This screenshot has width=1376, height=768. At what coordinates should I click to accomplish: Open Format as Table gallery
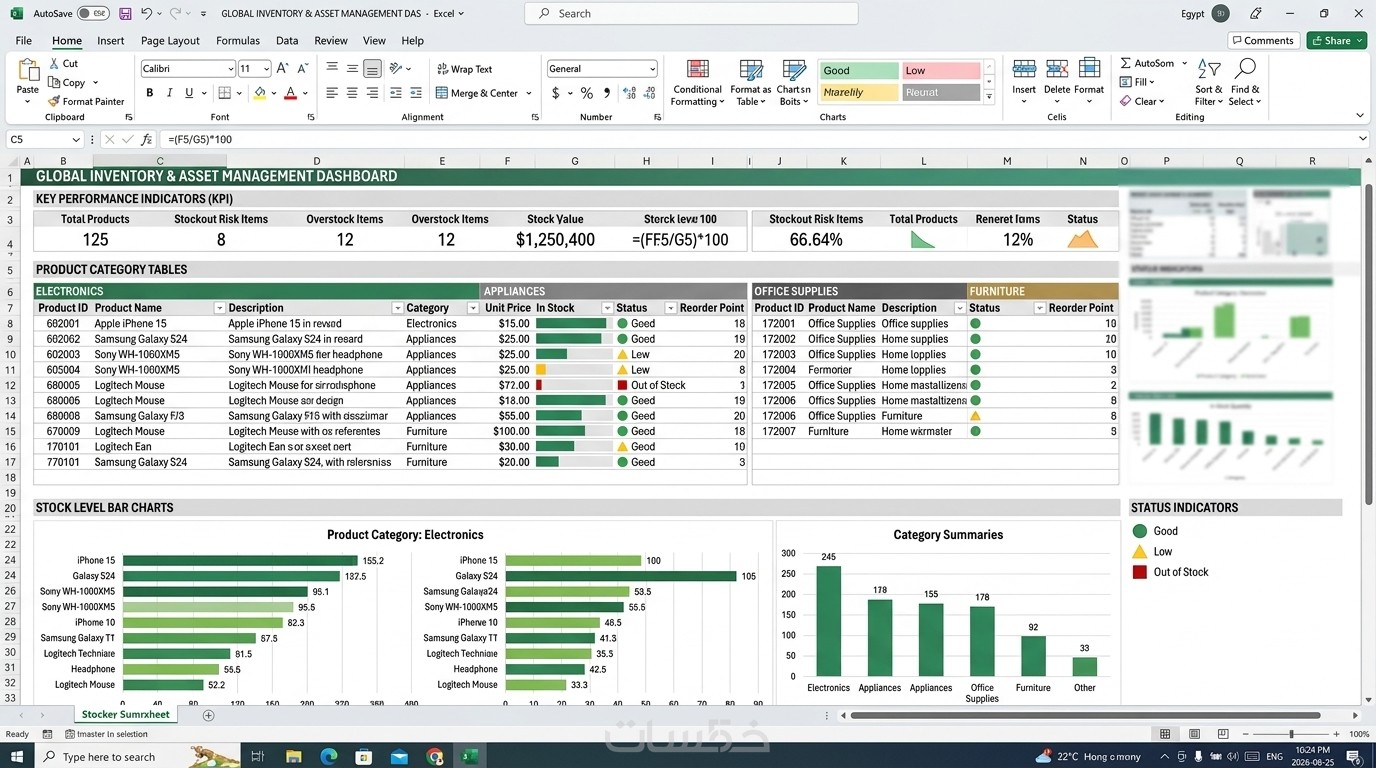click(x=751, y=83)
